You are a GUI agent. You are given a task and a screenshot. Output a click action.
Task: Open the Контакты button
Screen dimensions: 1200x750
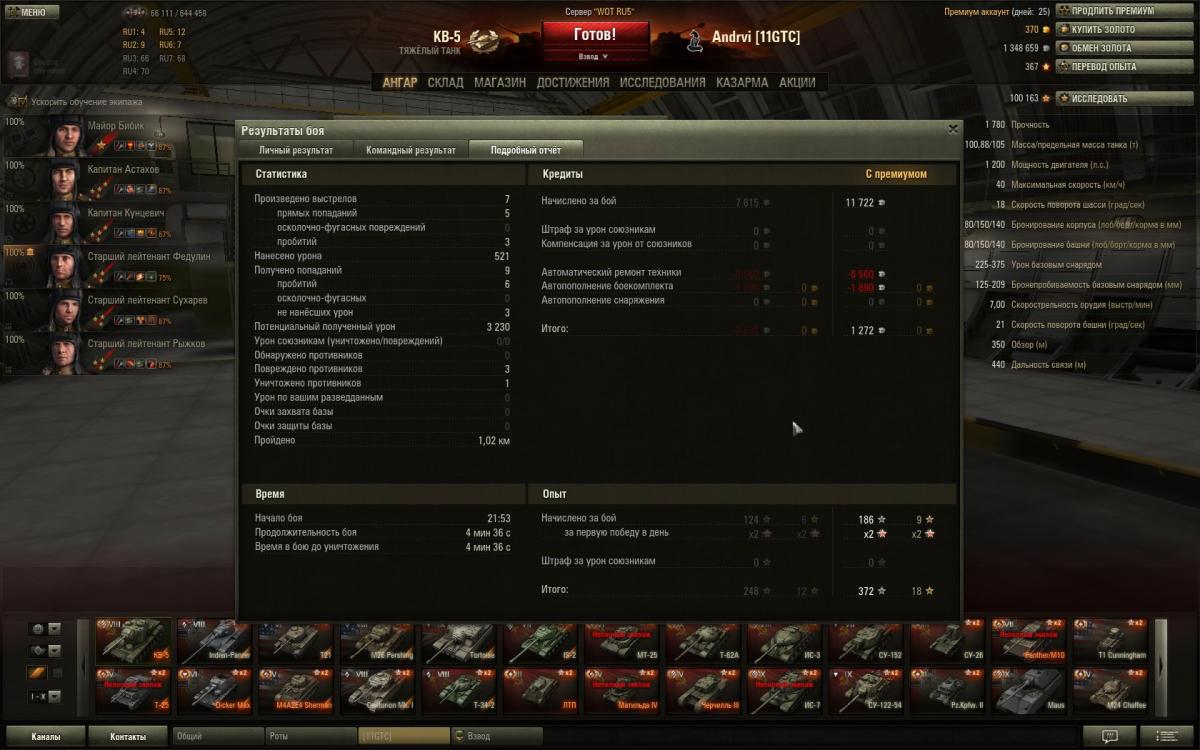[127, 737]
